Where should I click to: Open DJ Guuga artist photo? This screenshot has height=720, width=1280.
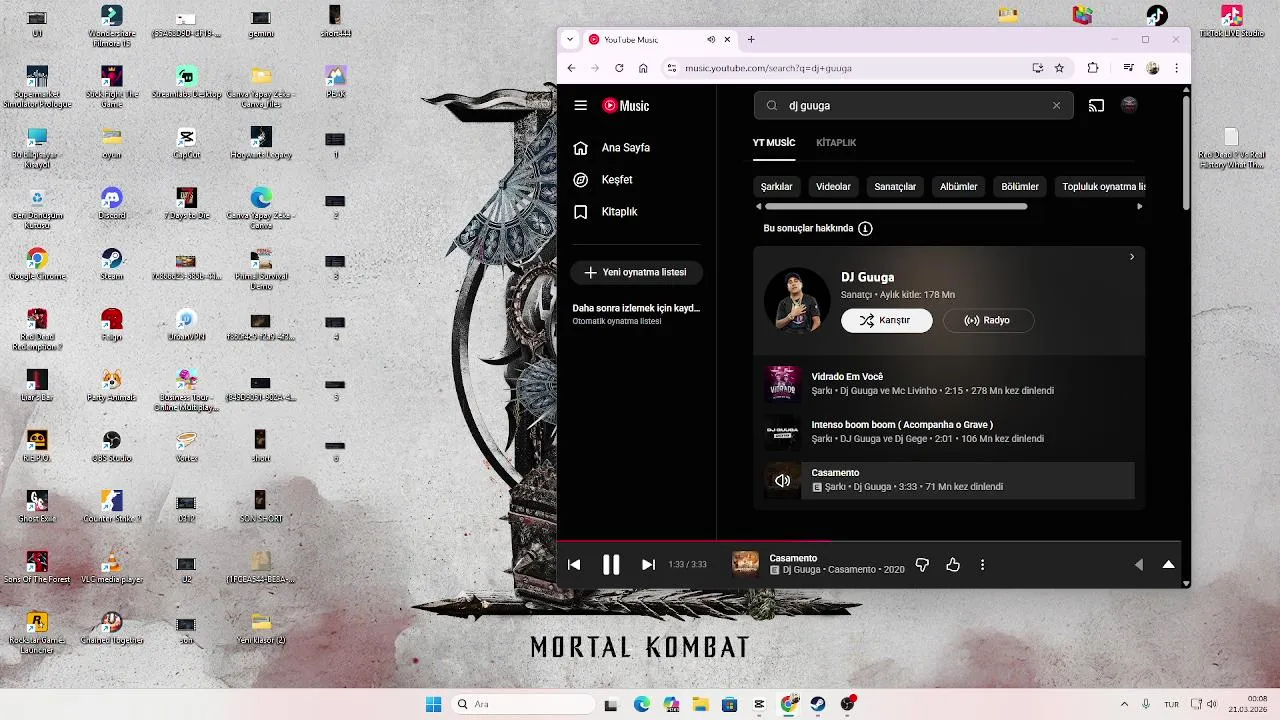click(797, 300)
